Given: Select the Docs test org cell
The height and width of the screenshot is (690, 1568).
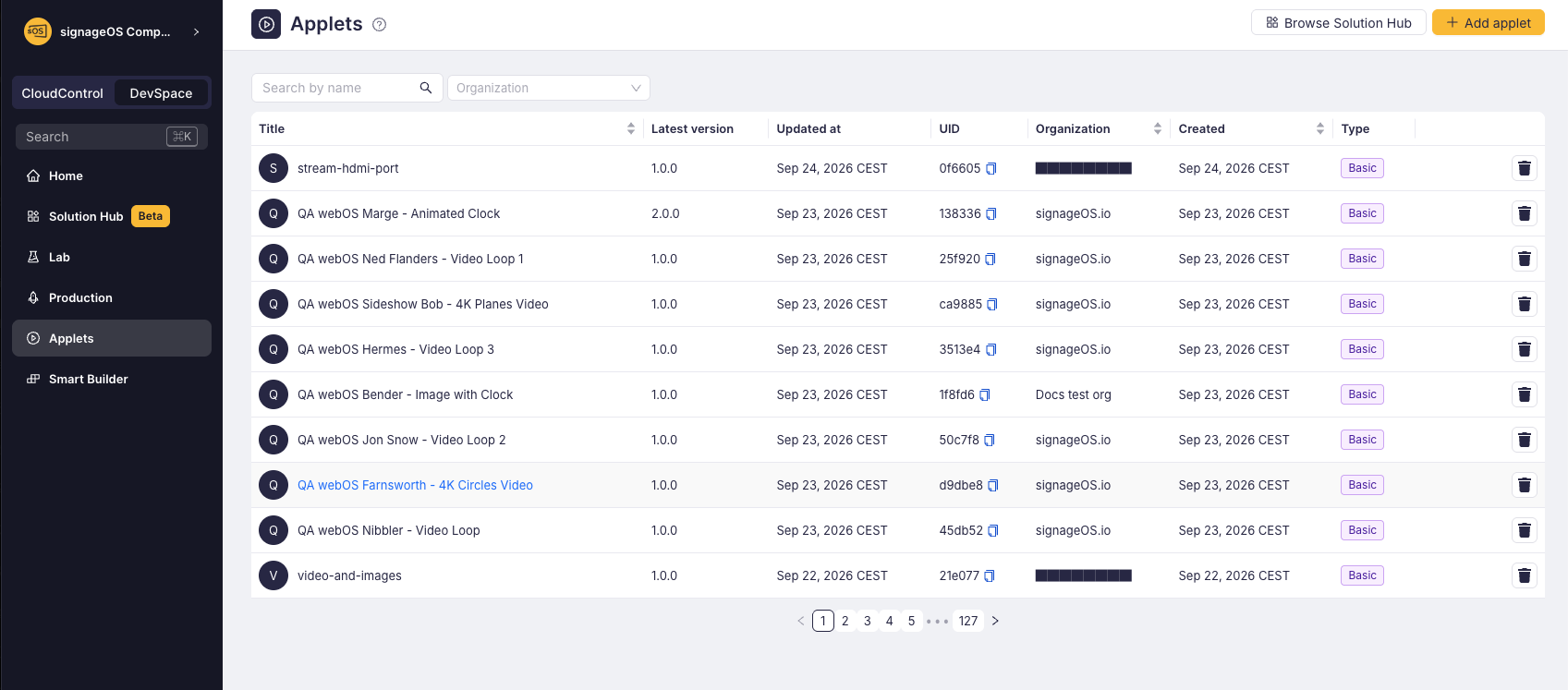Looking at the screenshot, I should [1073, 394].
